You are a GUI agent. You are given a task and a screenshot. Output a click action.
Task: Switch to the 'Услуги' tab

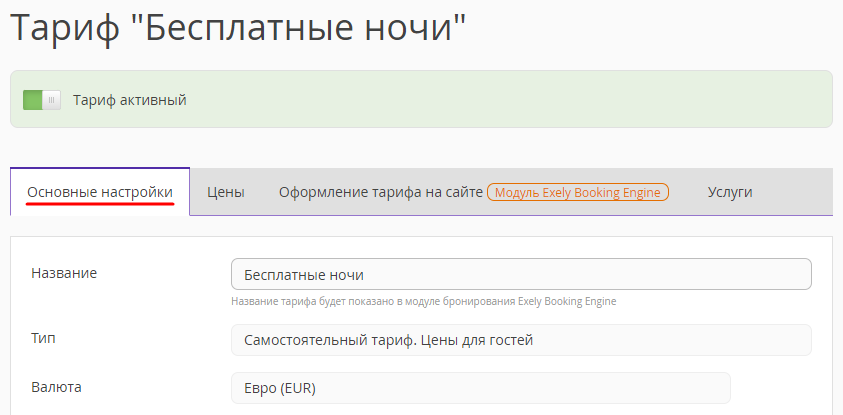[730, 192]
